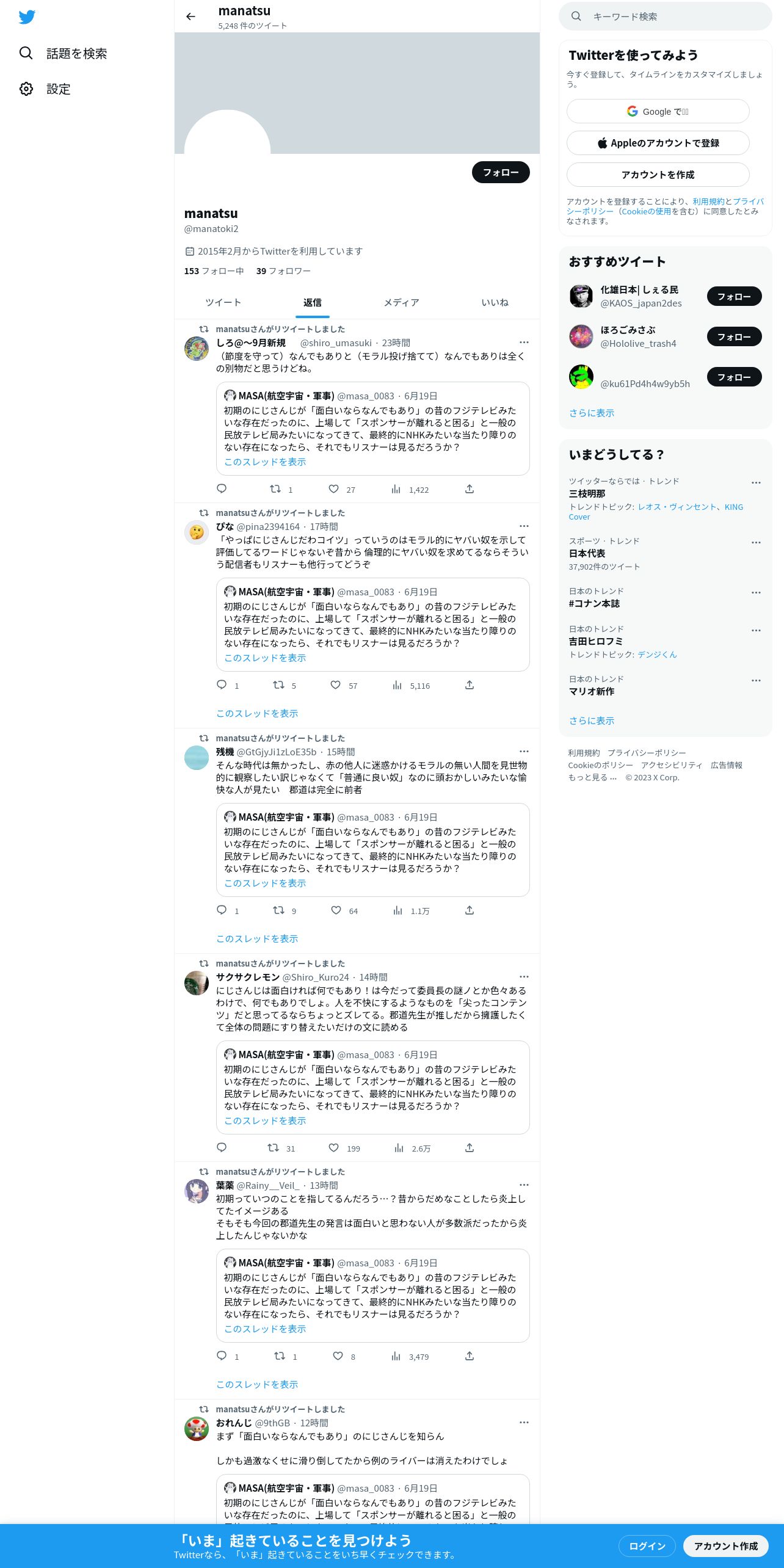Open 話題を検索 in the sidebar

pos(63,54)
